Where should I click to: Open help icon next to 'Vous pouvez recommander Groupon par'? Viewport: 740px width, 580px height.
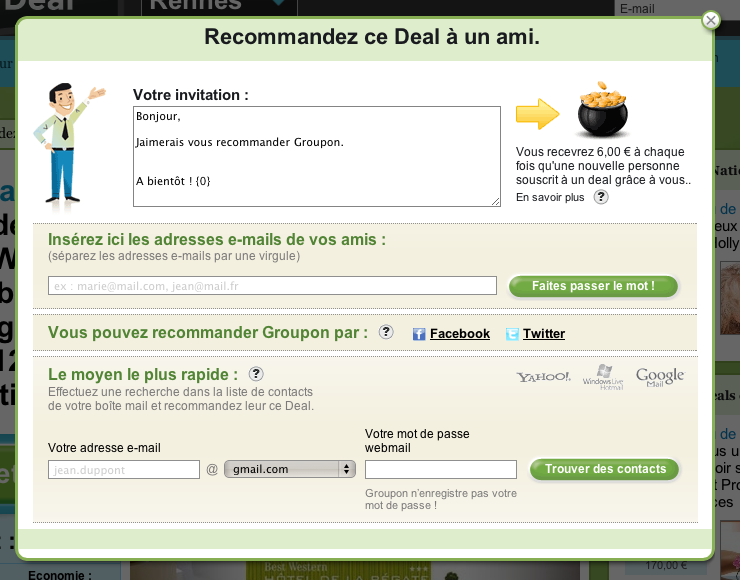[386, 332]
